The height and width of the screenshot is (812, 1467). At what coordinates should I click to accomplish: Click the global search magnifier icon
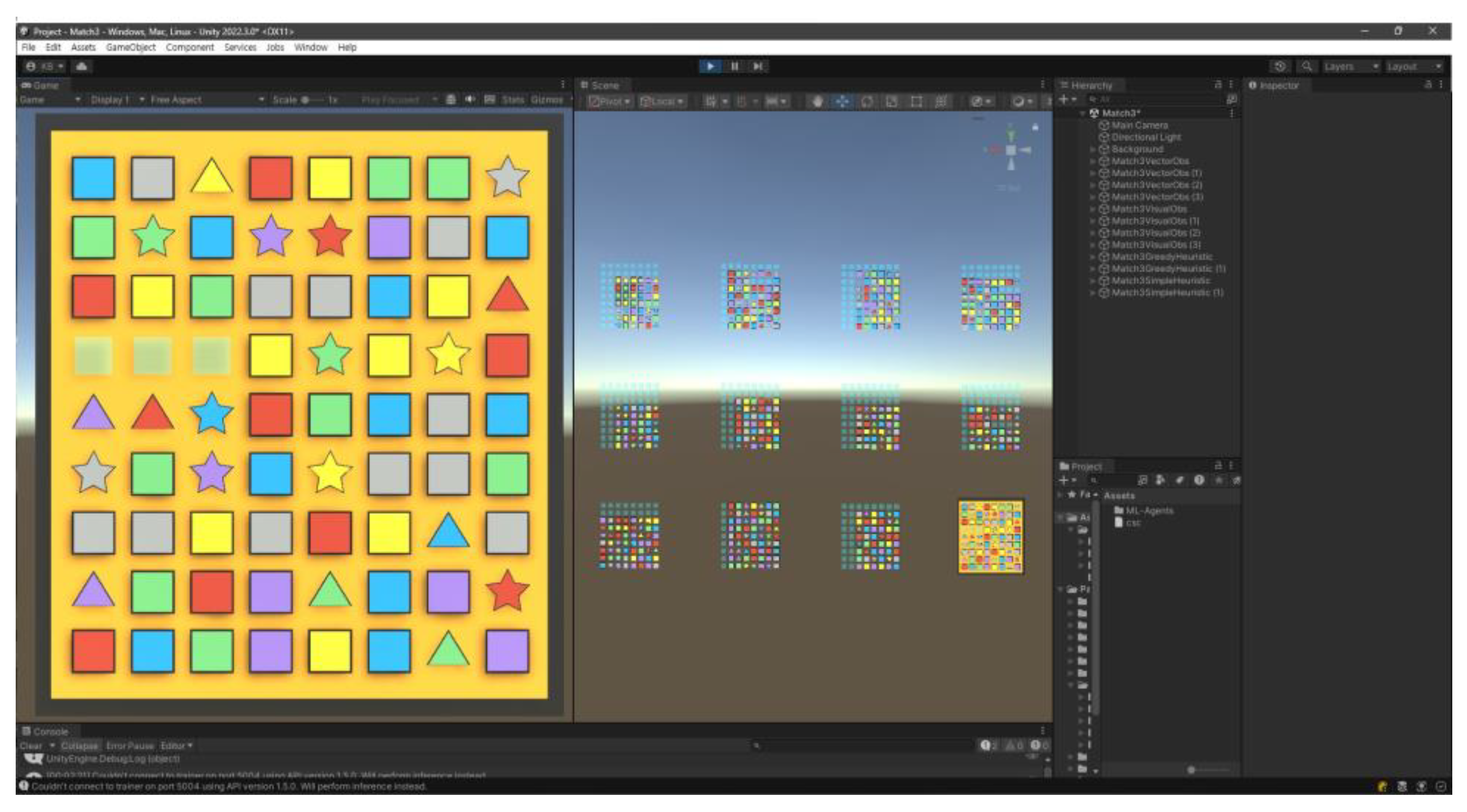tap(1307, 67)
